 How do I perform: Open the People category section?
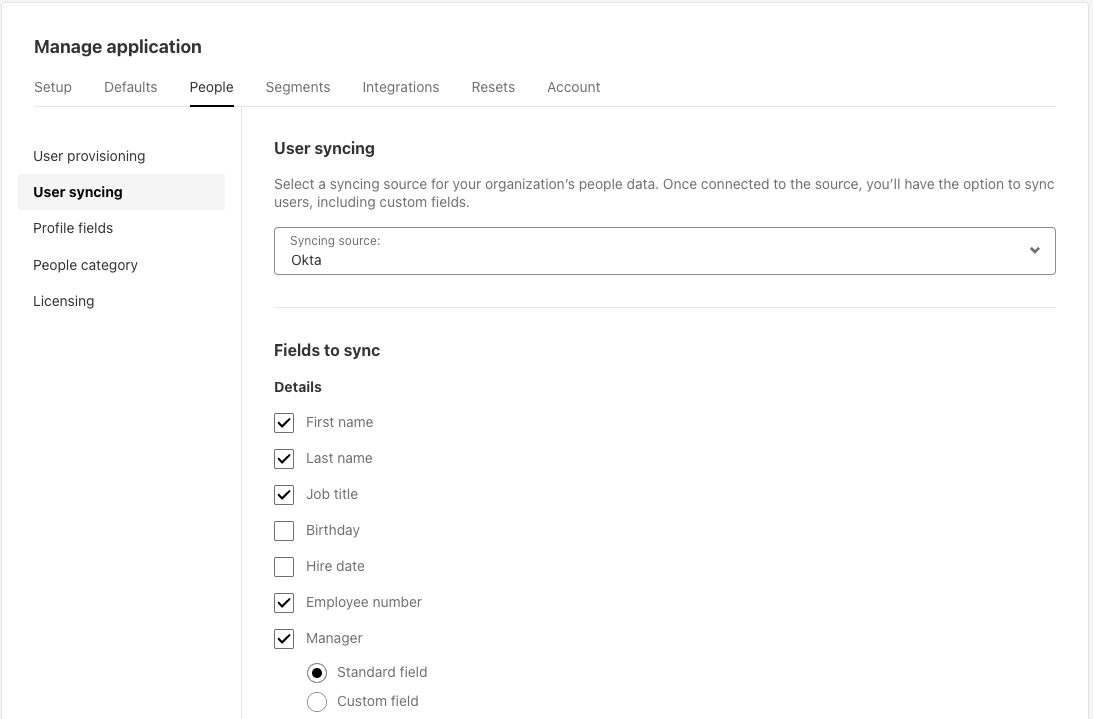point(85,265)
